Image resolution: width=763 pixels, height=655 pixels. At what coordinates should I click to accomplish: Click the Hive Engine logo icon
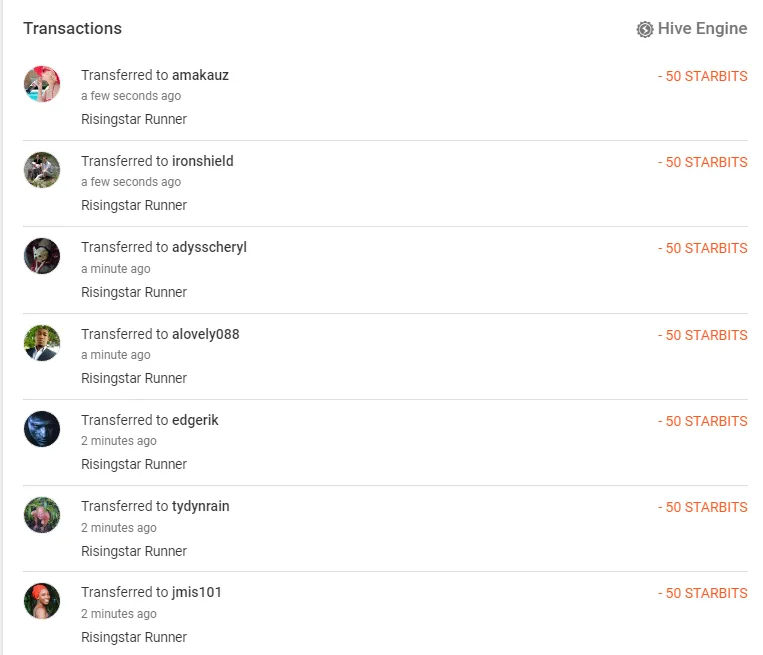click(x=645, y=29)
